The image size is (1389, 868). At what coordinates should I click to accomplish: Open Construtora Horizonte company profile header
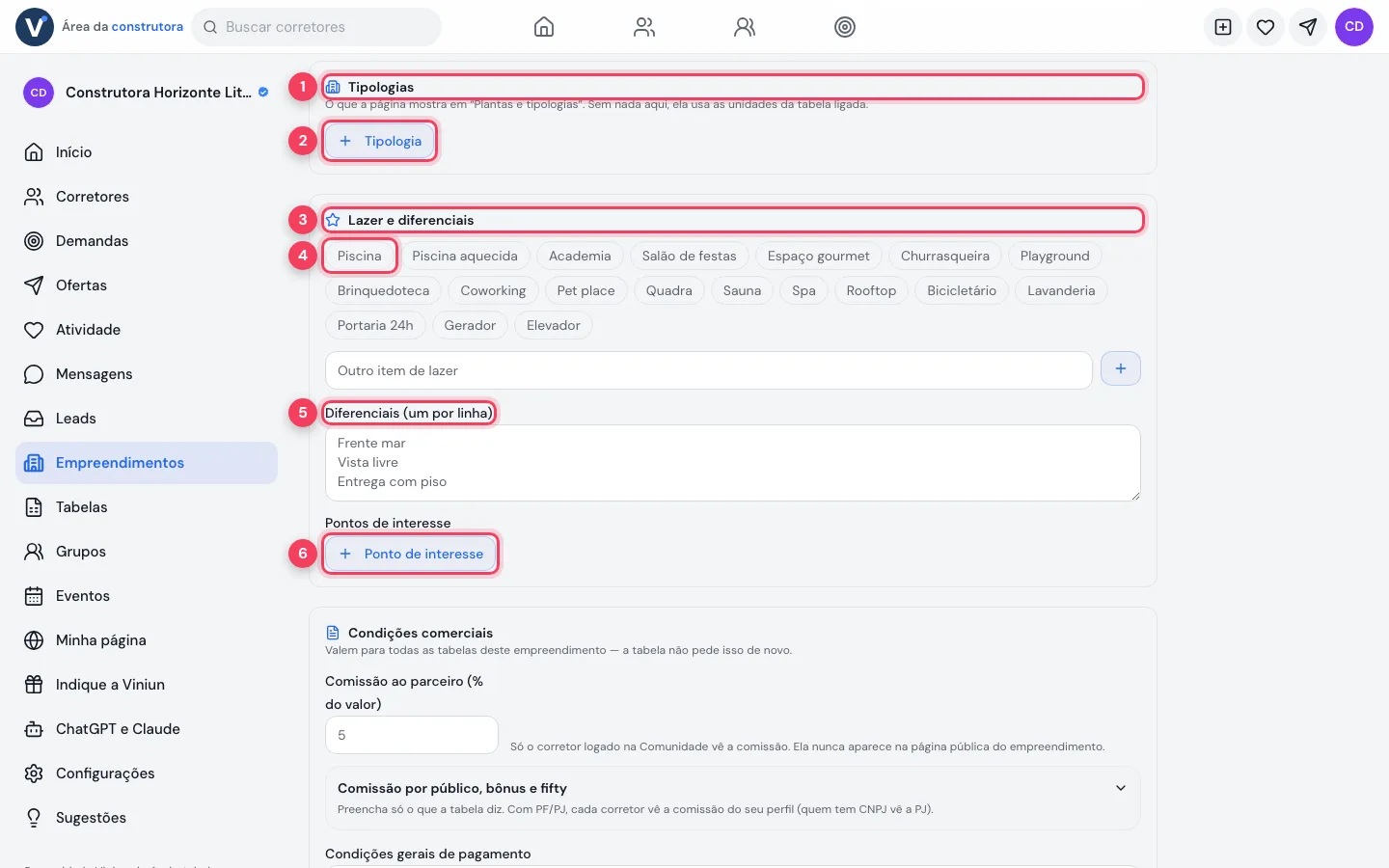[147, 93]
